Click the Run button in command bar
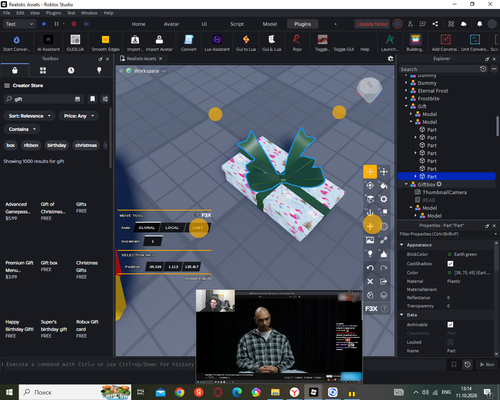This screenshot has width=500, height=400. (x=487, y=364)
